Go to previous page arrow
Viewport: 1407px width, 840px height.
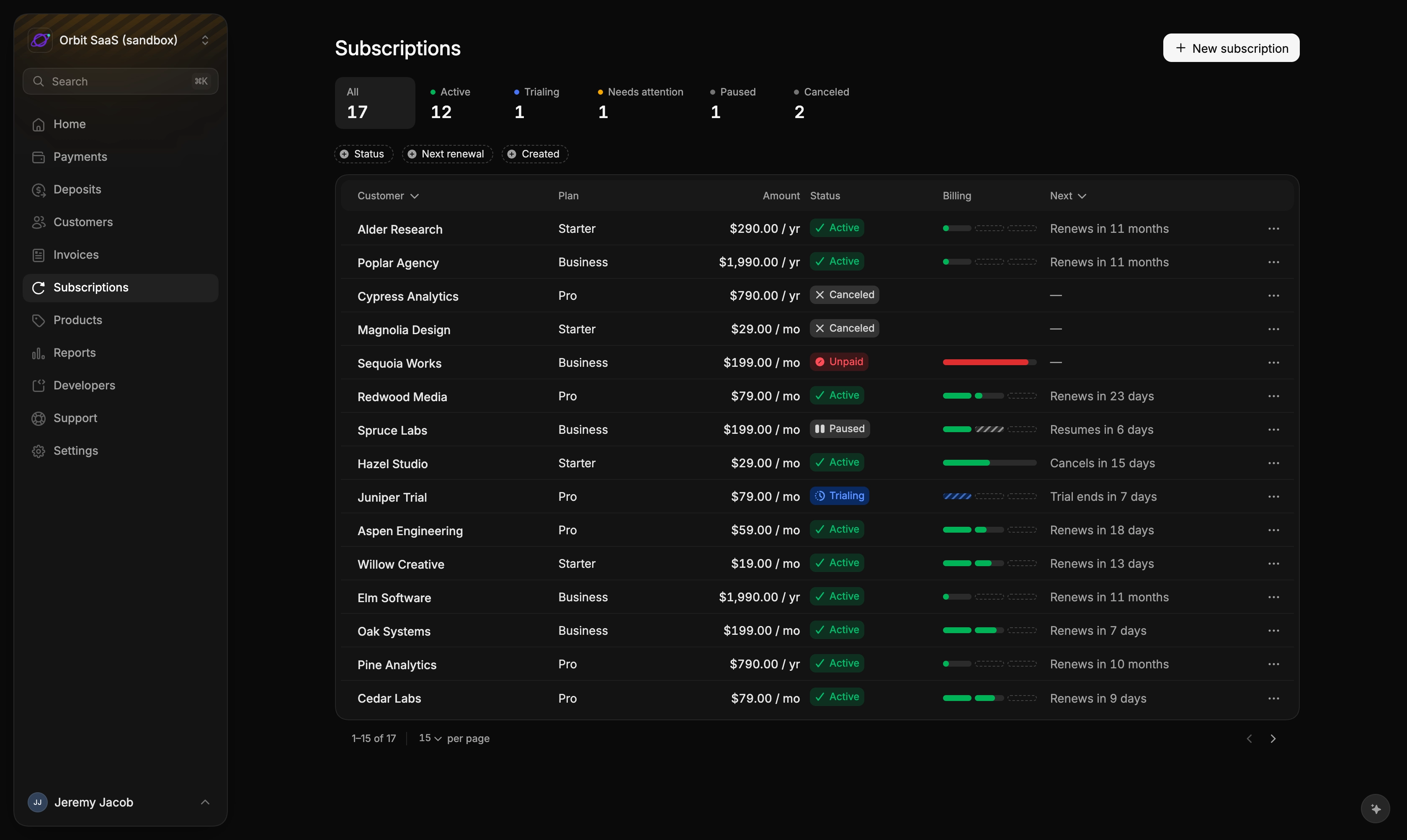click(1249, 739)
